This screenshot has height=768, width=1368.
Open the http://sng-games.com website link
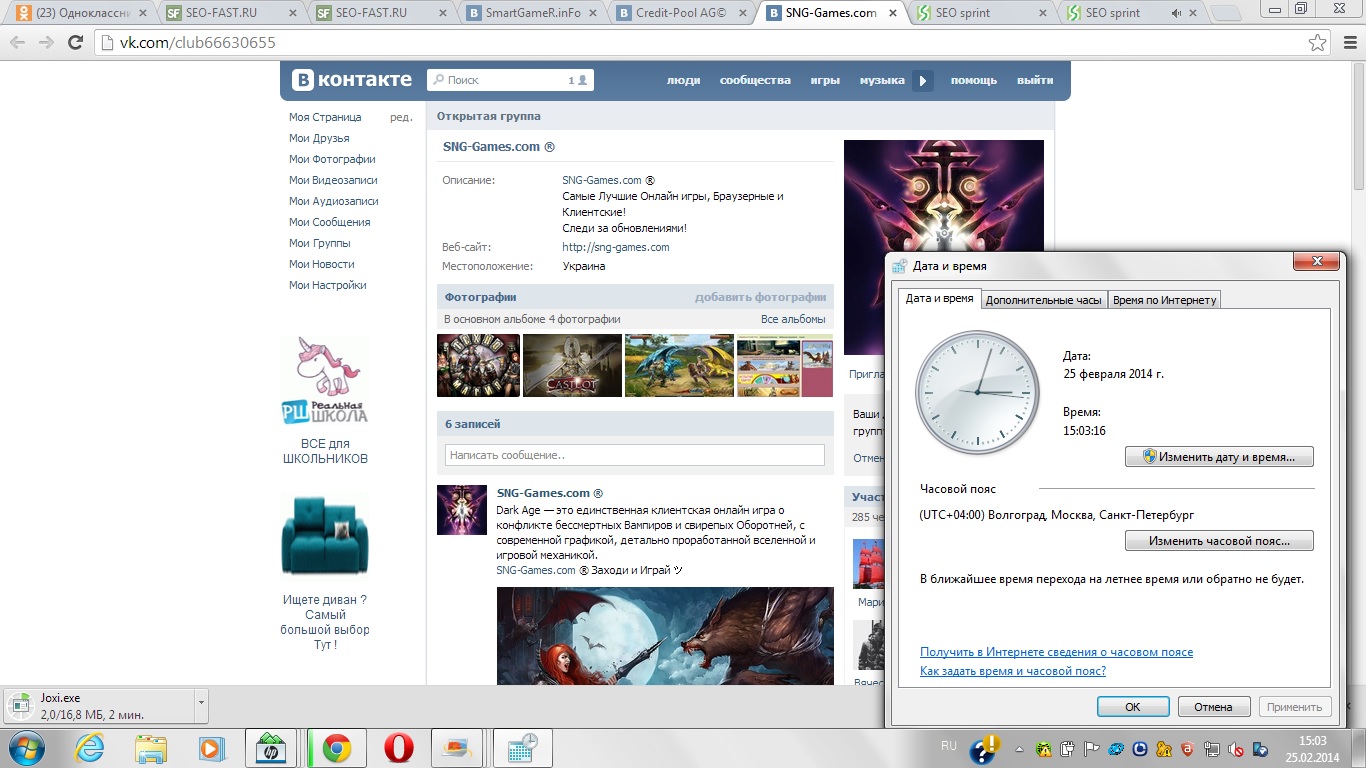[616, 247]
